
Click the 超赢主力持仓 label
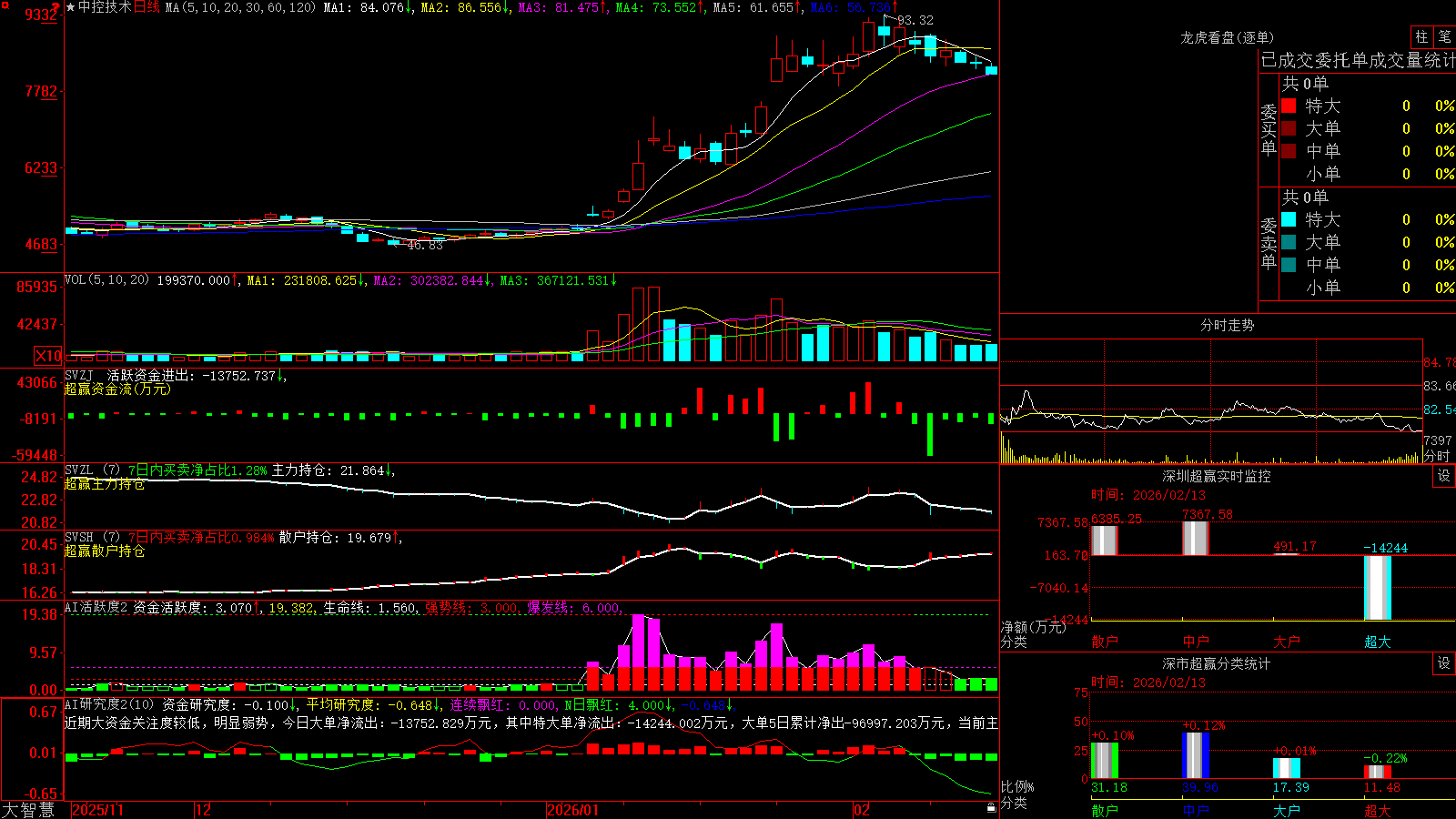pos(105,484)
